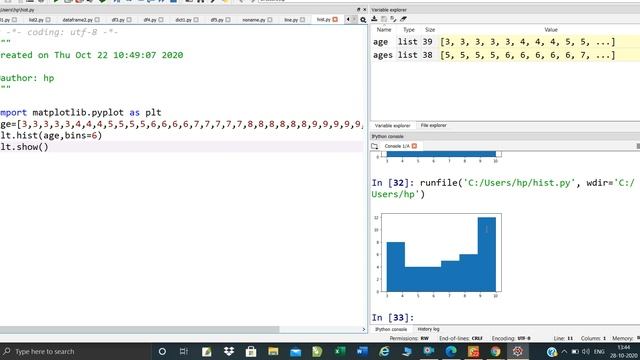Open Dropbox from the taskbar
The image size is (640, 360).
coord(229,351)
